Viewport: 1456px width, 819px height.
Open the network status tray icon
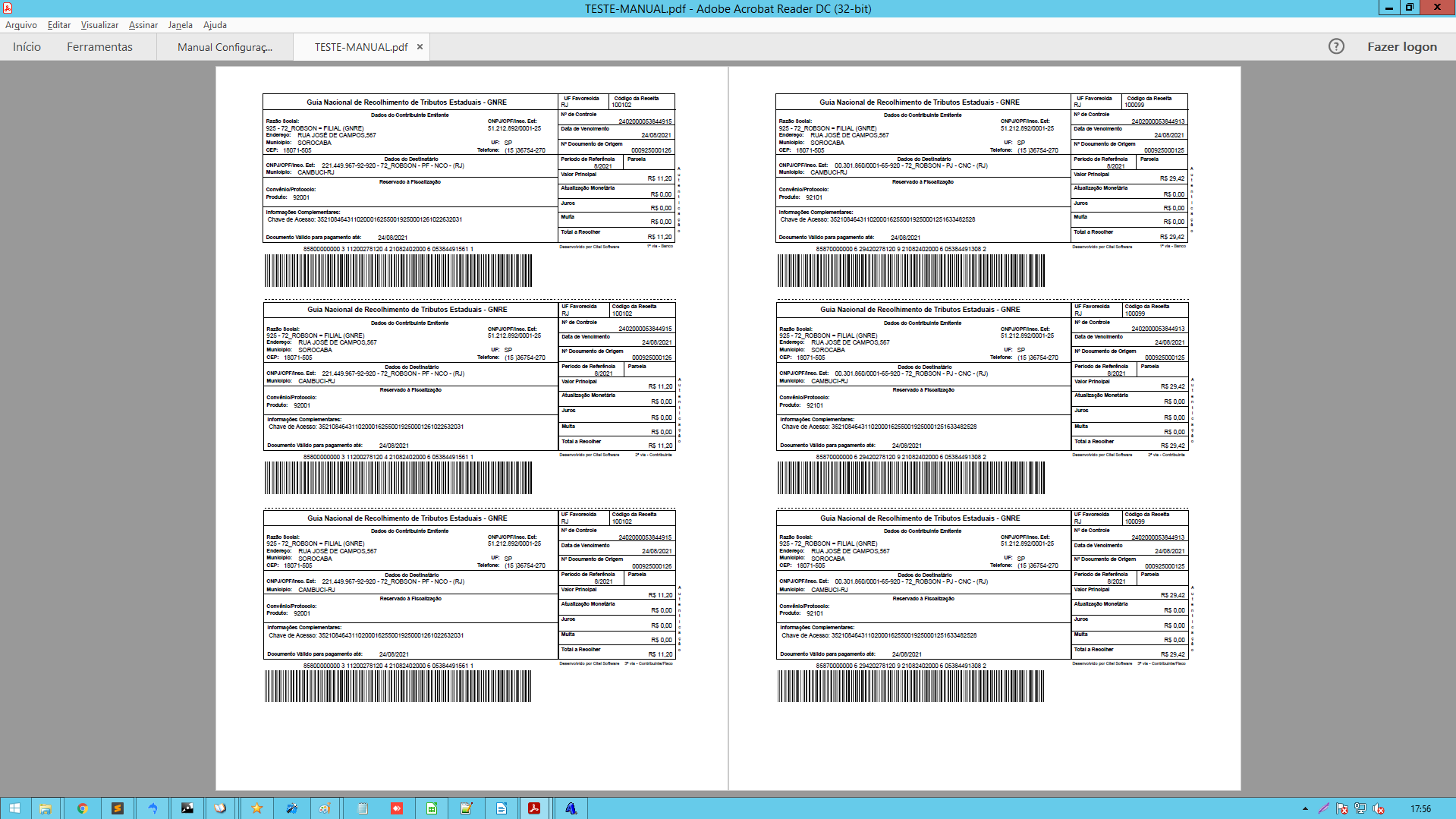tap(1360, 808)
